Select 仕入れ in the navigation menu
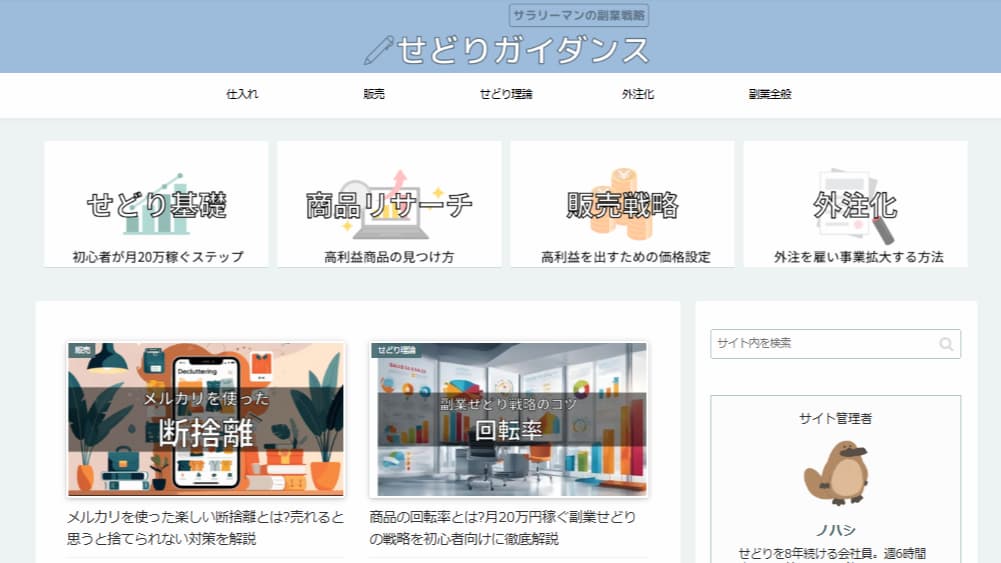 coord(242,95)
